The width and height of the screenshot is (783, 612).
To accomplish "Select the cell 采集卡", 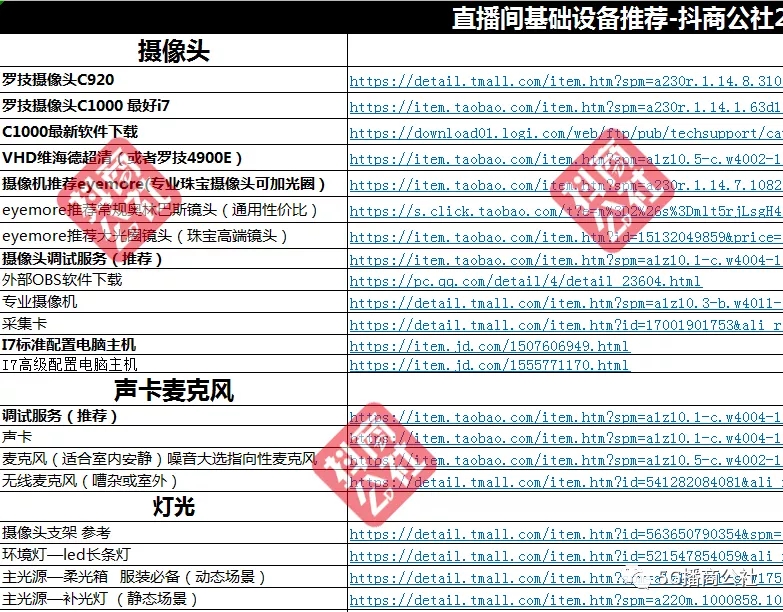I will [x=173, y=323].
